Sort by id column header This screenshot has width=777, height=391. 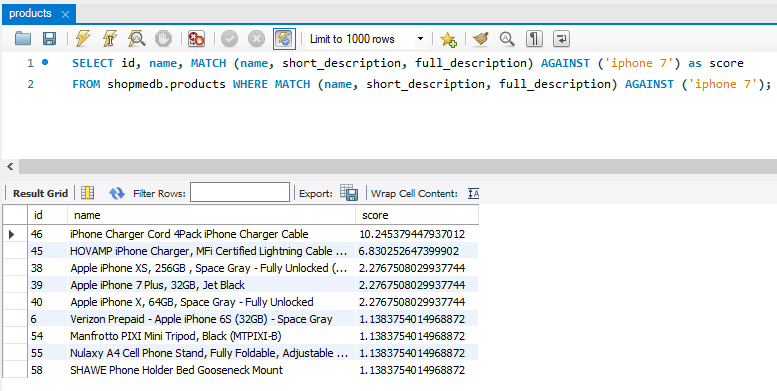pyautogui.click(x=48, y=215)
